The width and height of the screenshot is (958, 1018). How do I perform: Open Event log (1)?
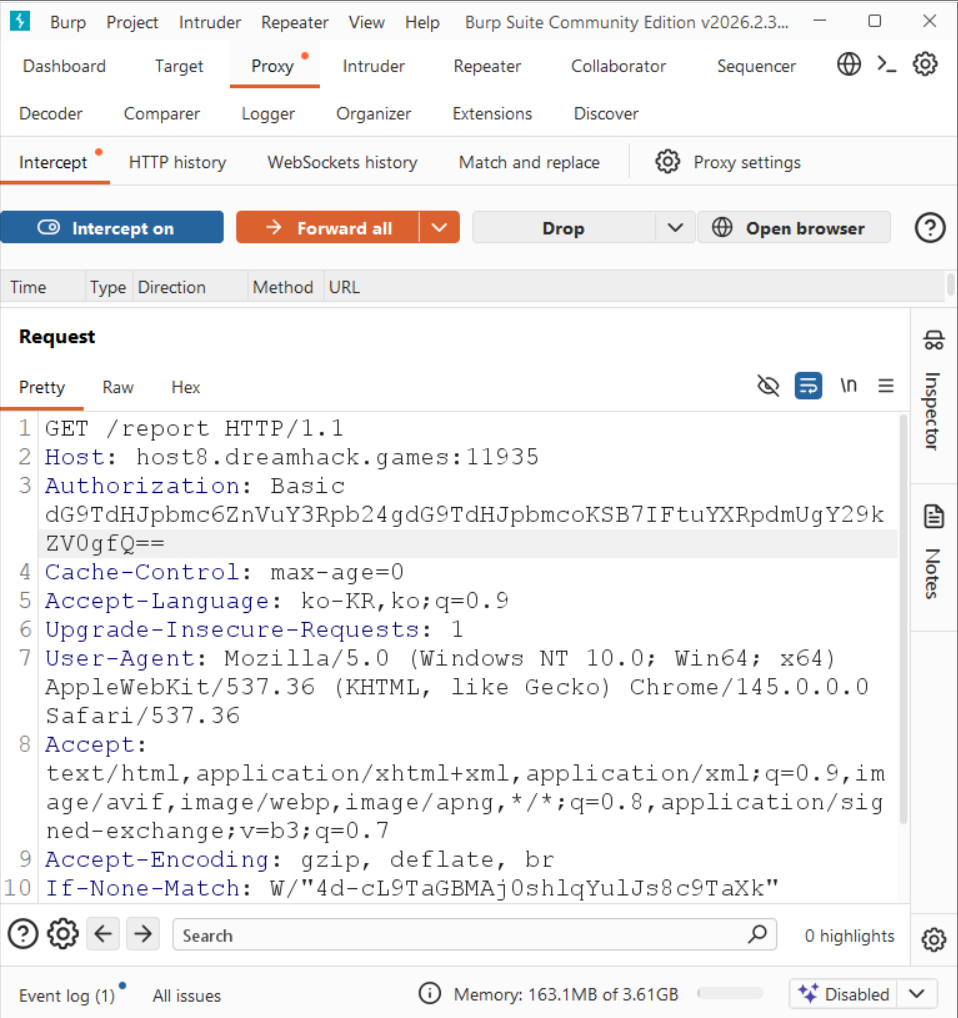67,995
